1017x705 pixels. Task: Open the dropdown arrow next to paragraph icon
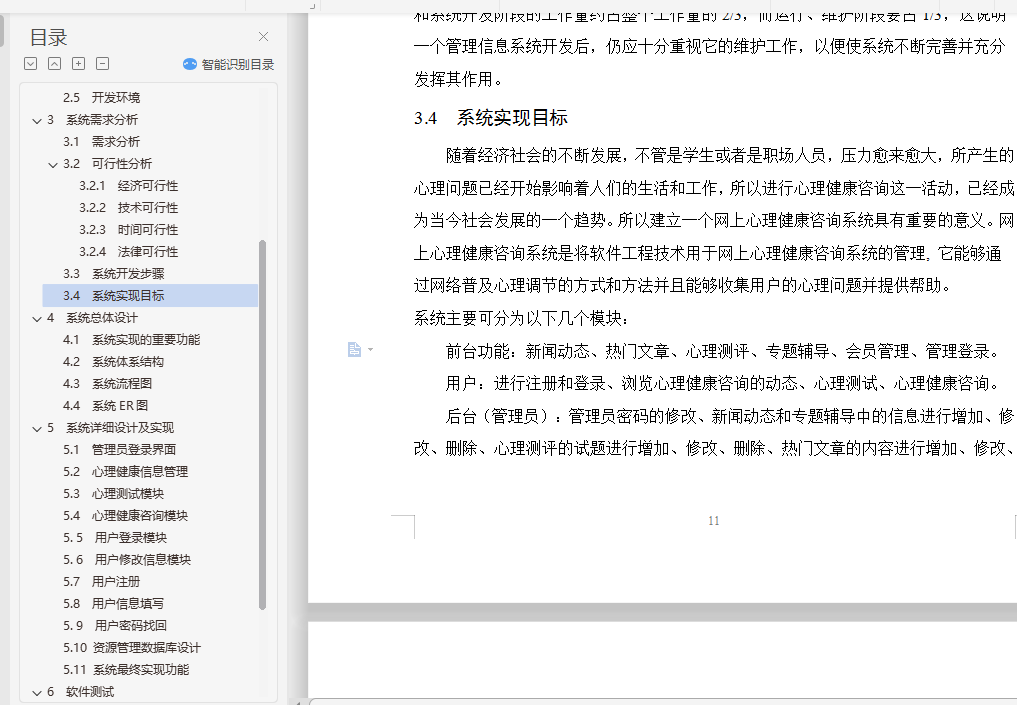click(x=370, y=350)
